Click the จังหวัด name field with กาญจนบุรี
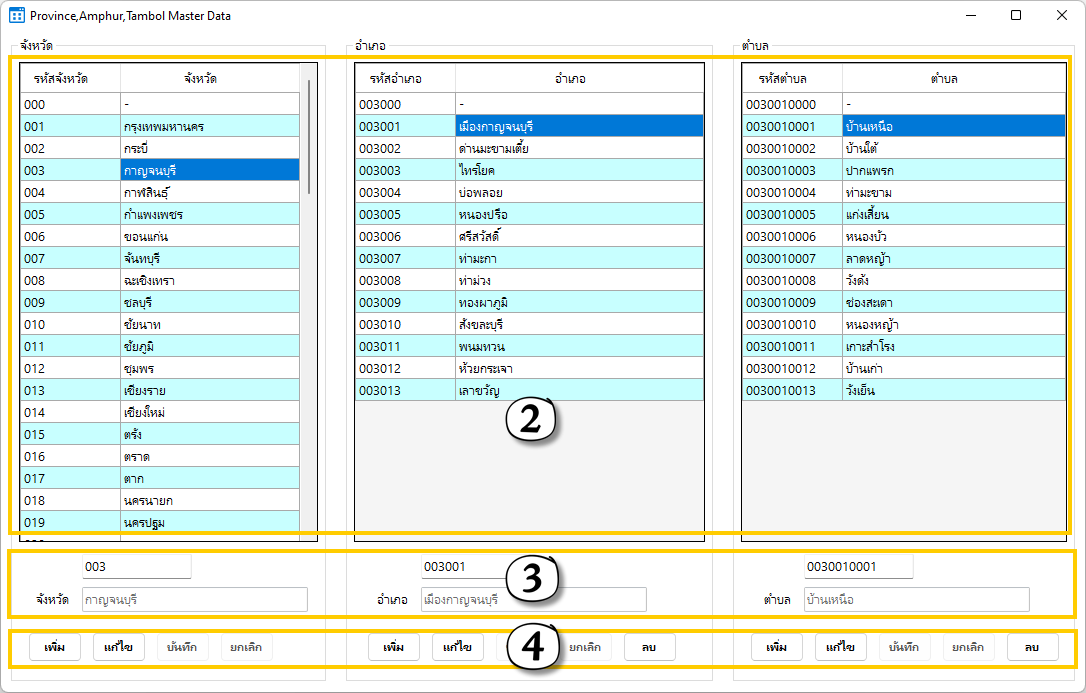The width and height of the screenshot is (1086, 693). 194,600
